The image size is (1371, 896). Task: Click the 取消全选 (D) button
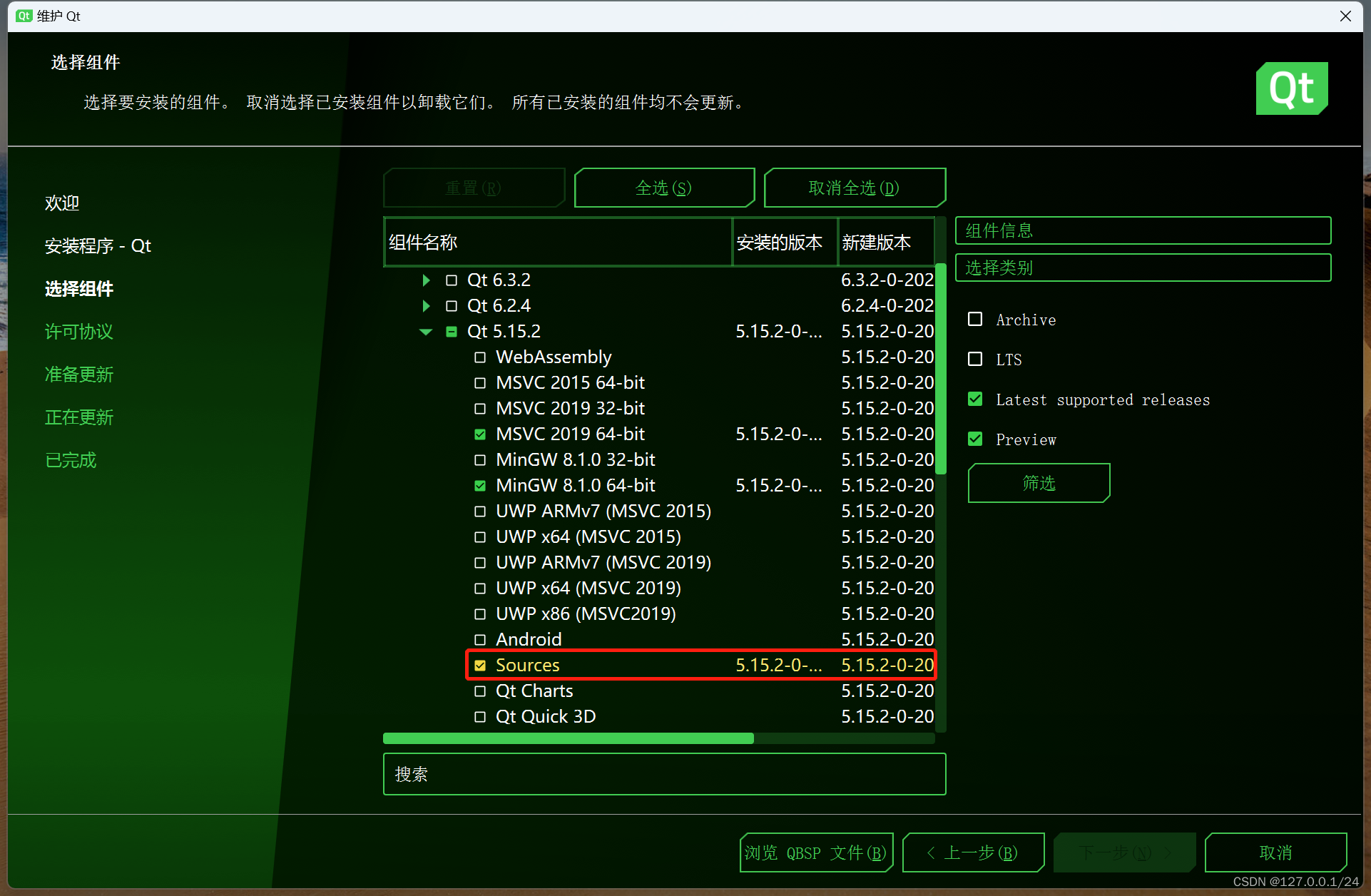[855, 188]
